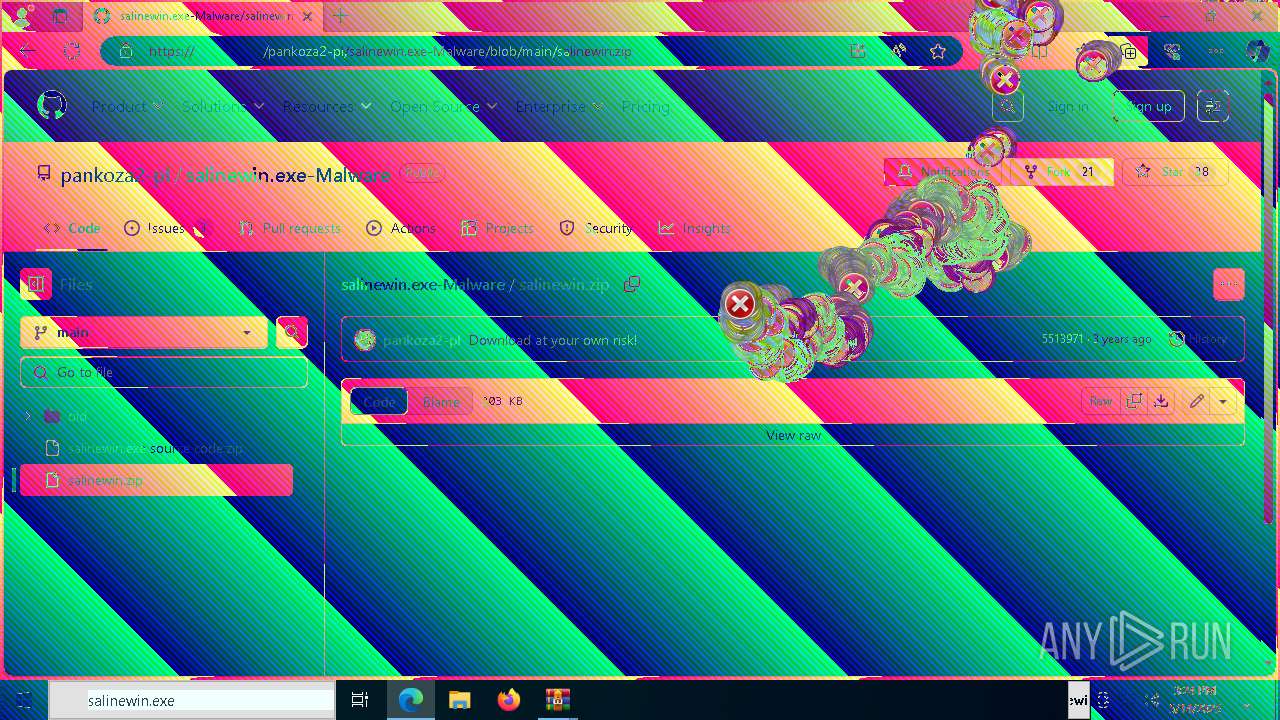Click the Windows Start button
This screenshot has width=1280, height=720.
(24, 700)
